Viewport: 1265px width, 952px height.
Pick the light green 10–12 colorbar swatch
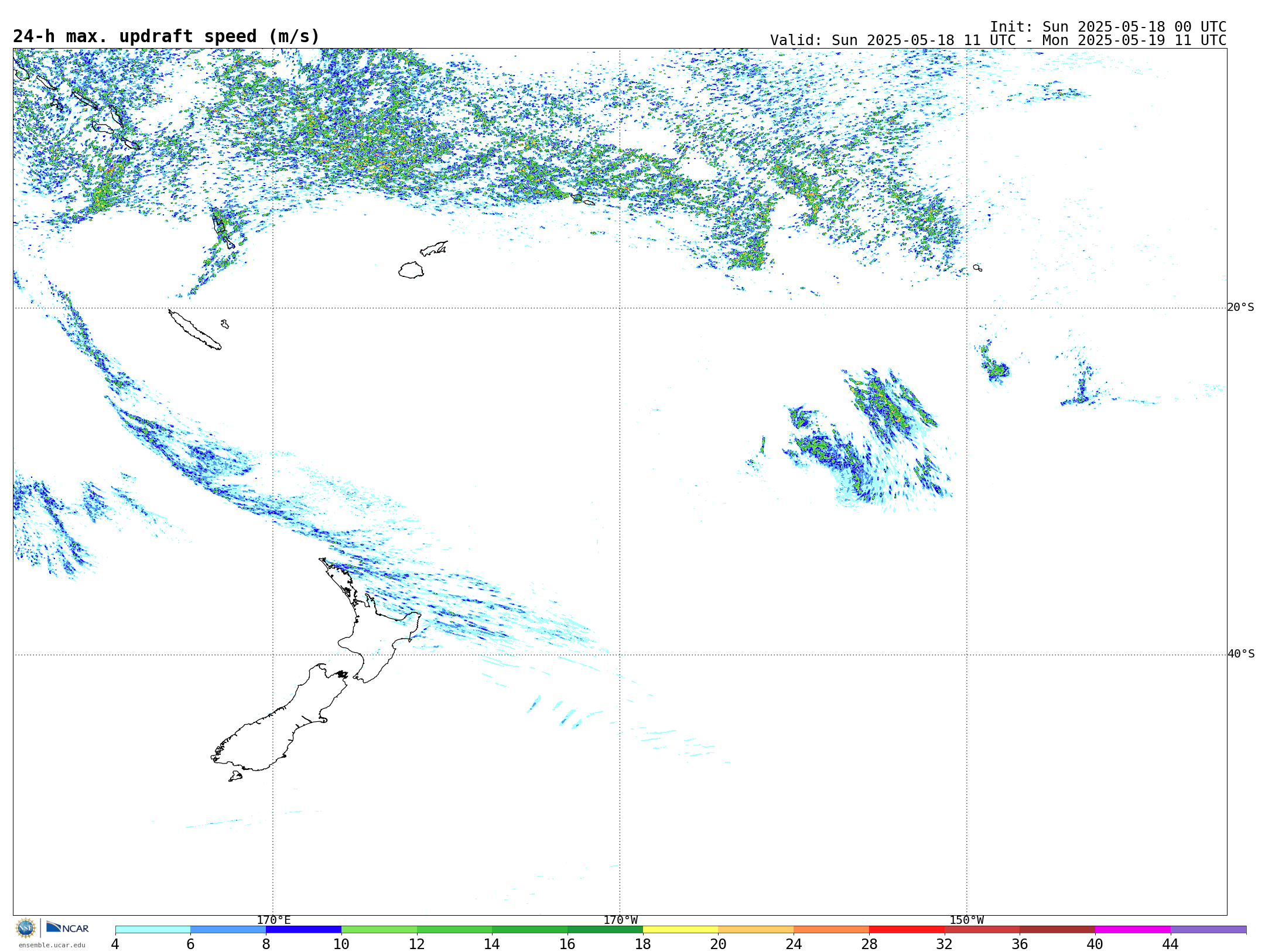[x=379, y=929]
